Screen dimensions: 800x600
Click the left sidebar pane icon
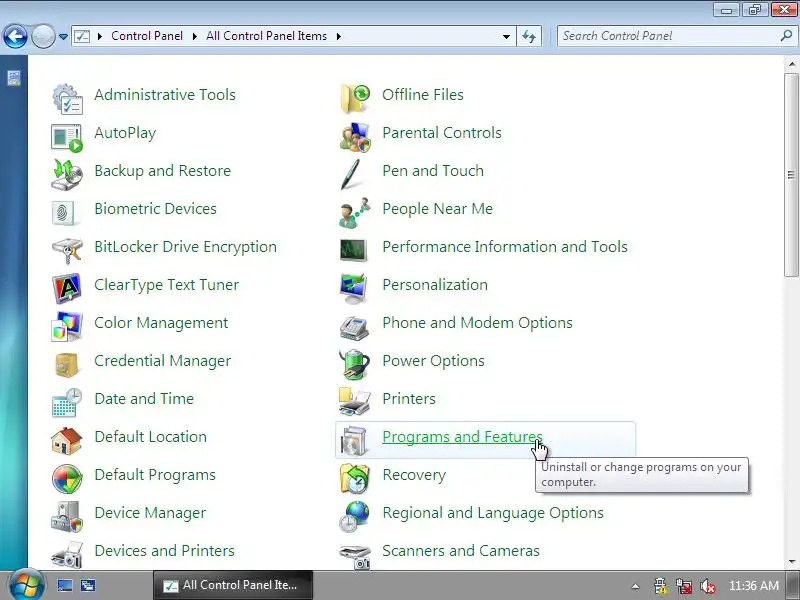point(14,78)
